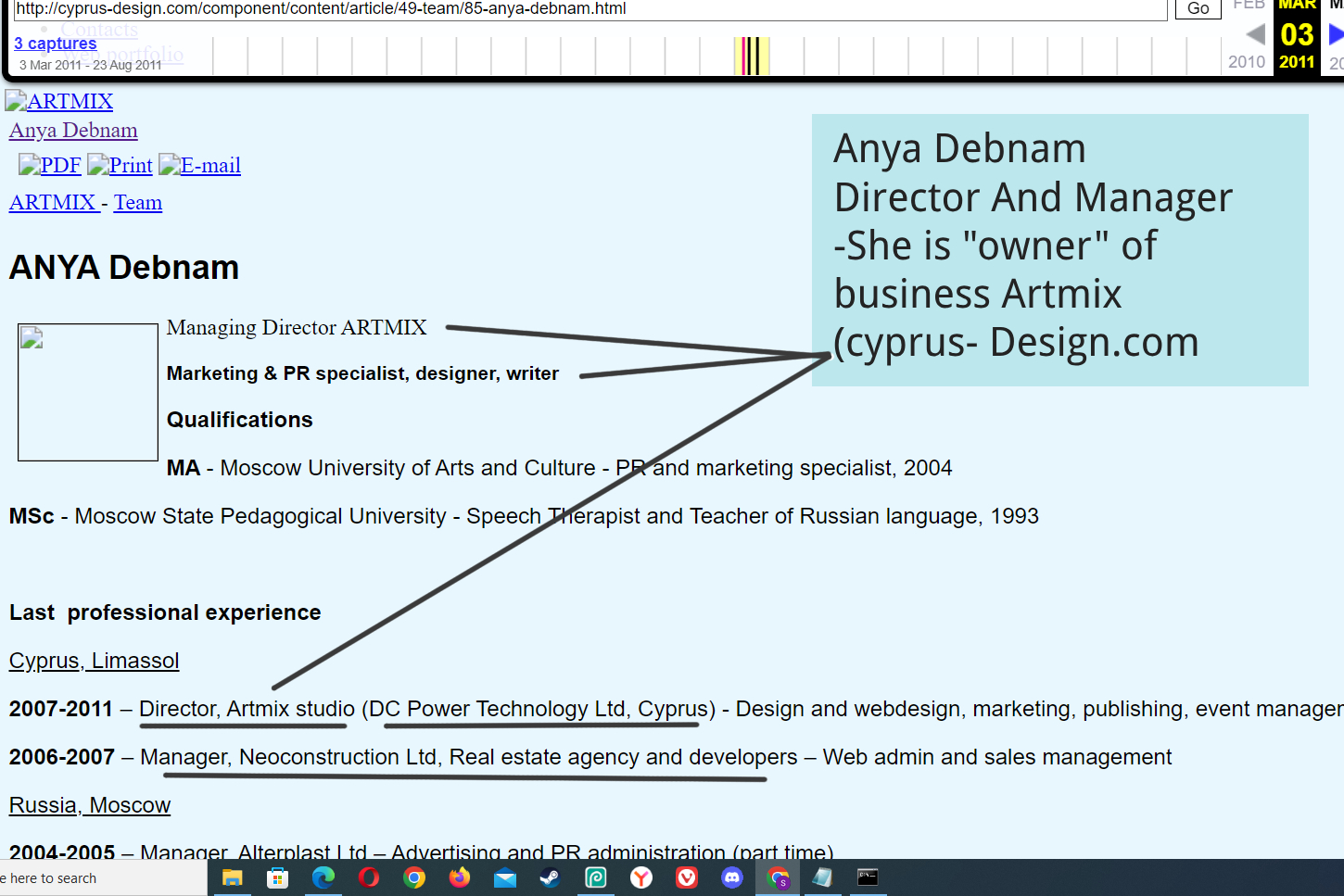Go to next capture with right arrow
1344x896 pixels.
(1335, 35)
